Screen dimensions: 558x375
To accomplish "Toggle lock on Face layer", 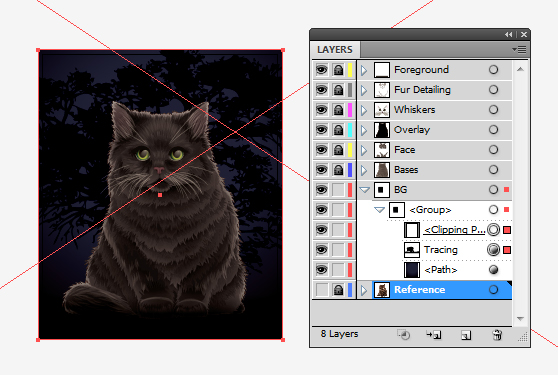I will pos(338,150).
